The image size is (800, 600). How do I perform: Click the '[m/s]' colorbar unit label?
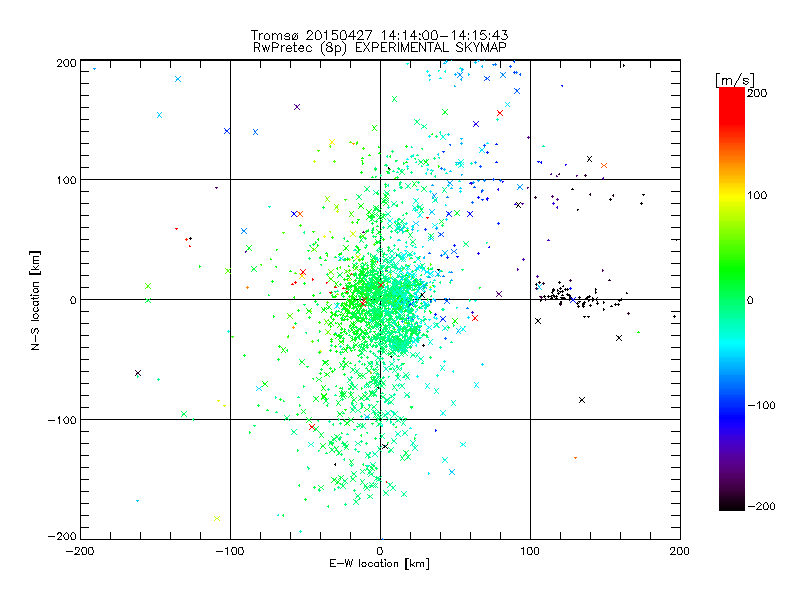[x=735, y=80]
